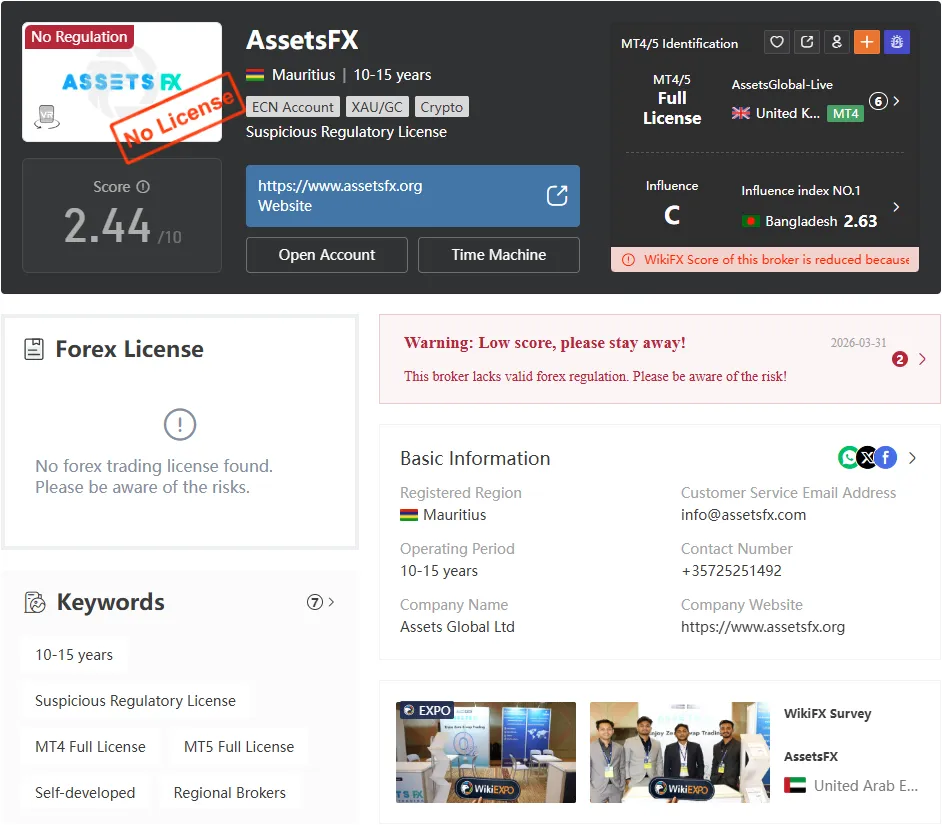The width and height of the screenshot is (942, 825).
Task: Click the United Kingdom flag icon
Action: tap(741, 114)
